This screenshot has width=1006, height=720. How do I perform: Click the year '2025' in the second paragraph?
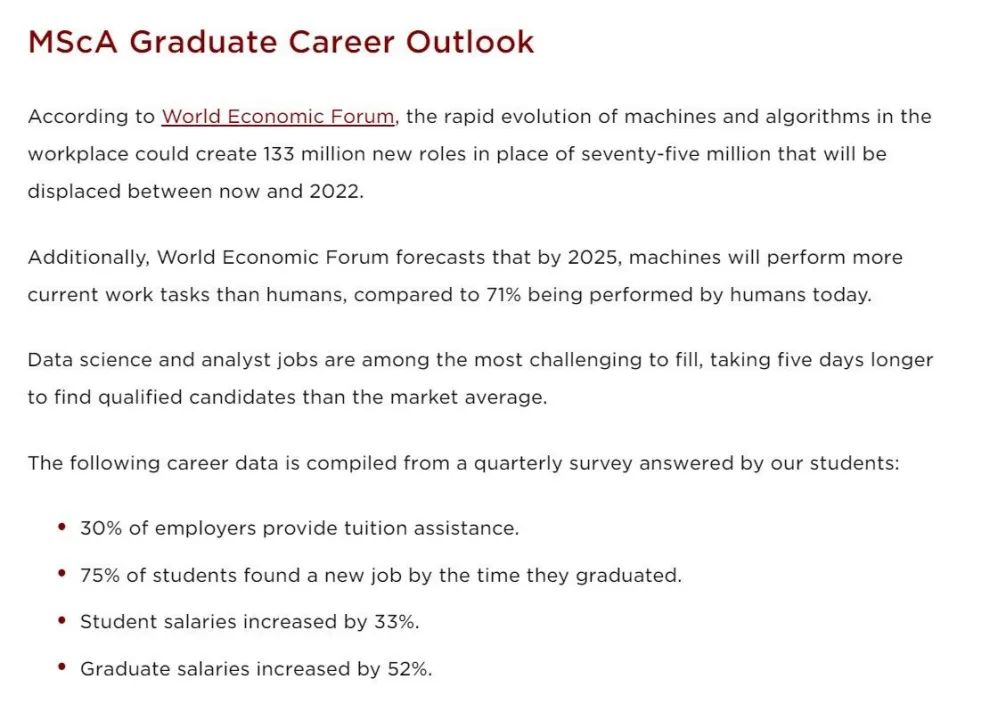click(x=593, y=258)
